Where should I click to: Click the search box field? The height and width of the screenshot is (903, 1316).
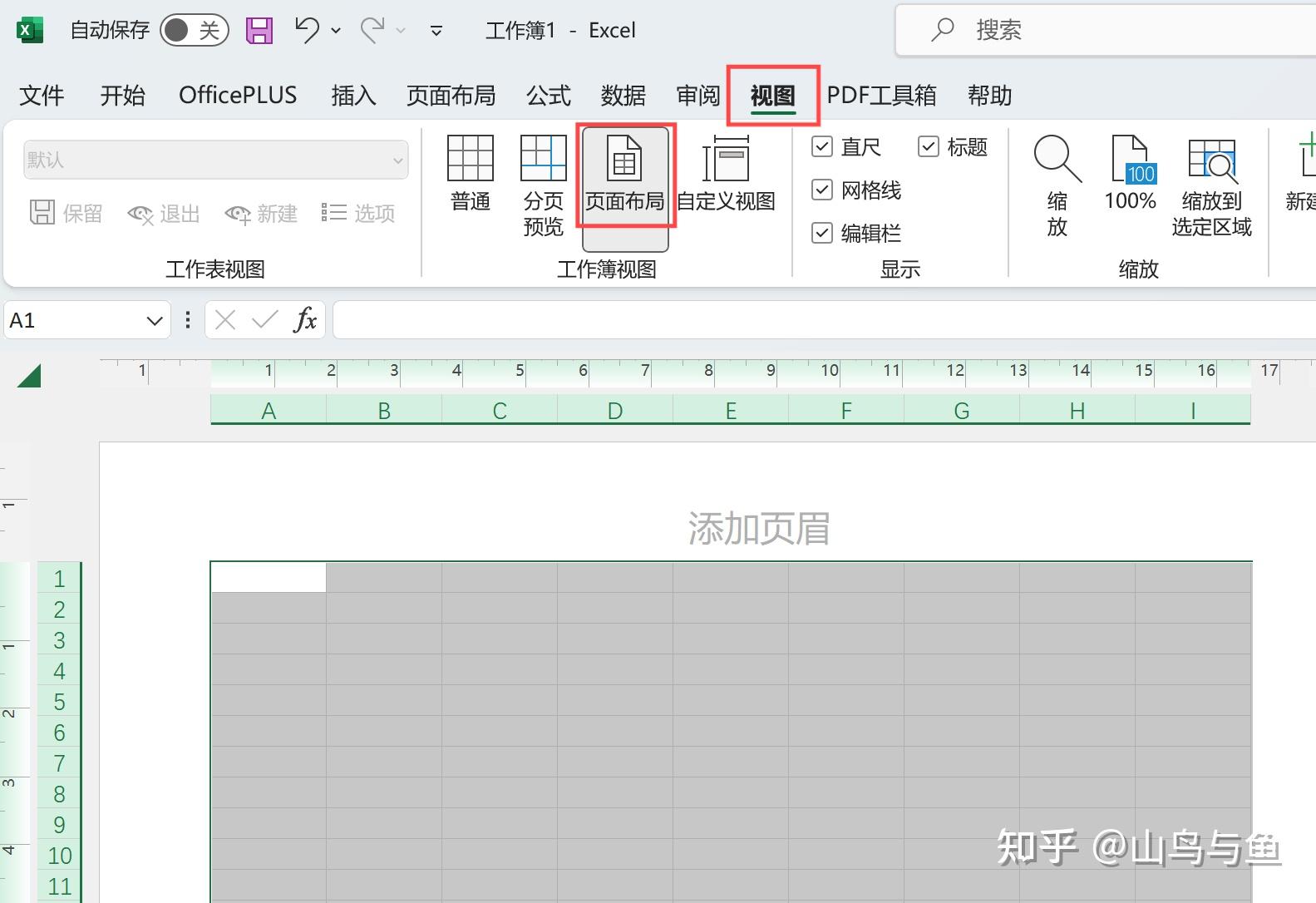(x=1106, y=31)
